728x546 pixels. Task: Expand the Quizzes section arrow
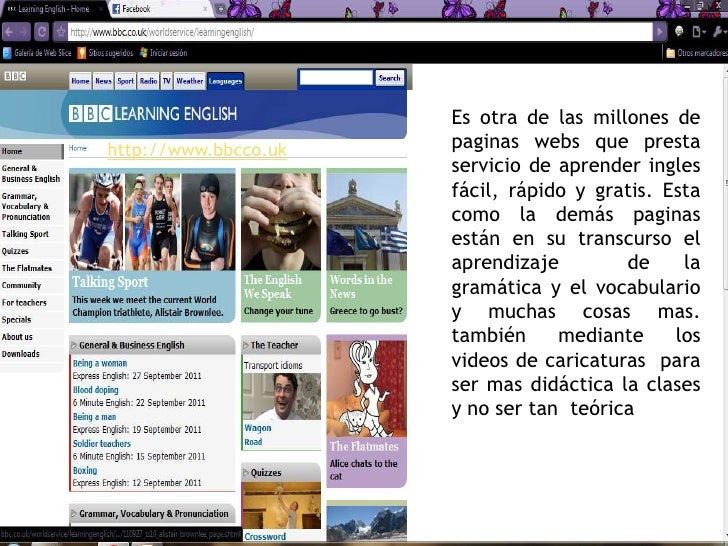(x=246, y=473)
